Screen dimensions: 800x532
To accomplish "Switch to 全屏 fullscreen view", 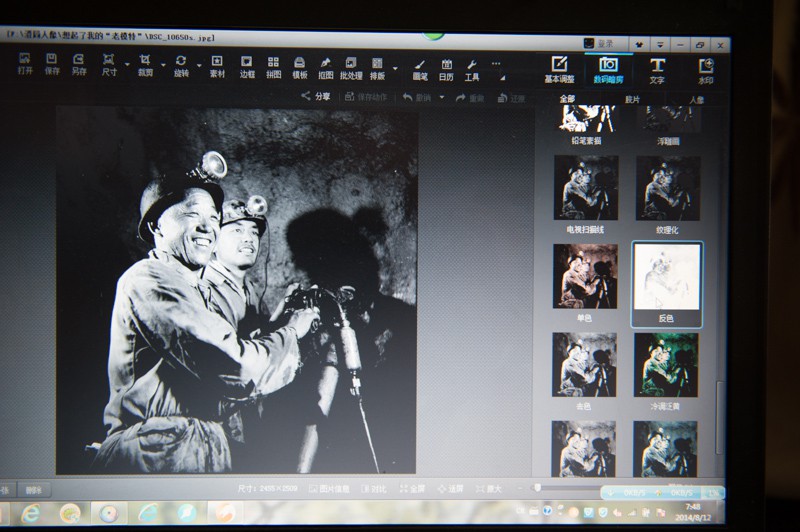I will point(412,489).
